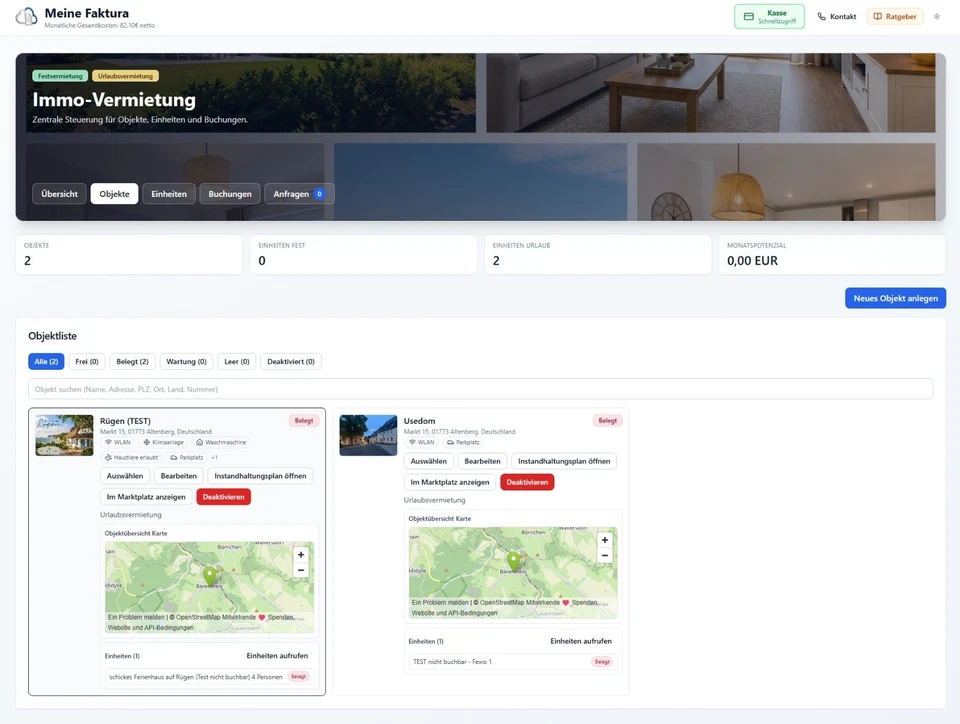Filter the list by Alle (2)

point(46,362)
